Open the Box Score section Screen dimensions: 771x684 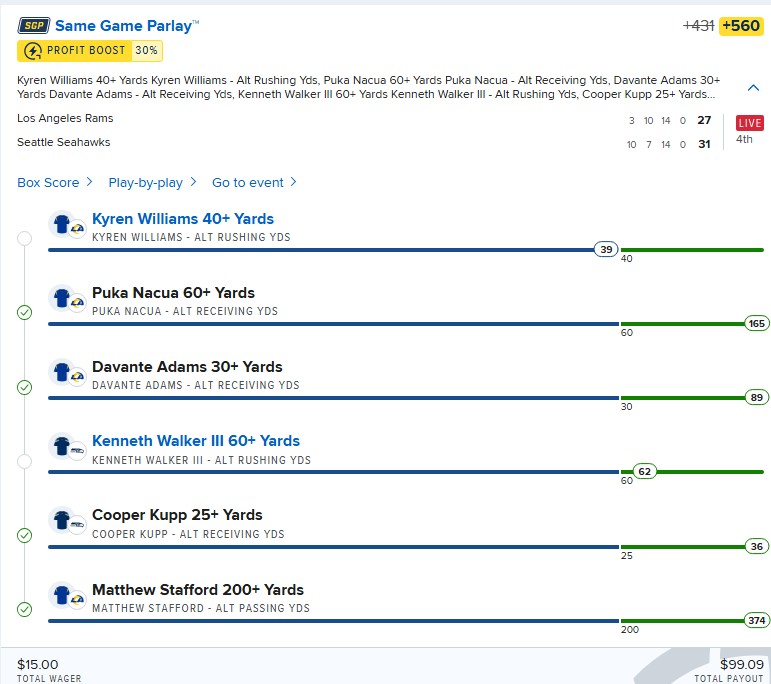[x=55, y=183]
